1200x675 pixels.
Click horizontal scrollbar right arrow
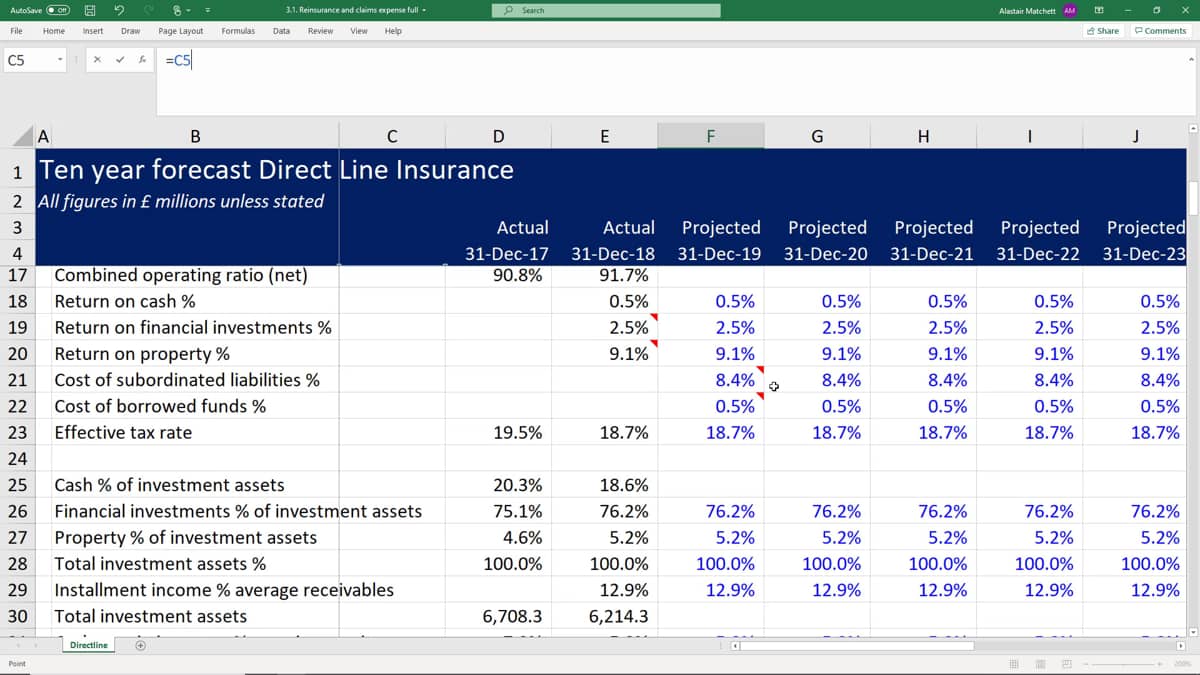[1181, 646]
